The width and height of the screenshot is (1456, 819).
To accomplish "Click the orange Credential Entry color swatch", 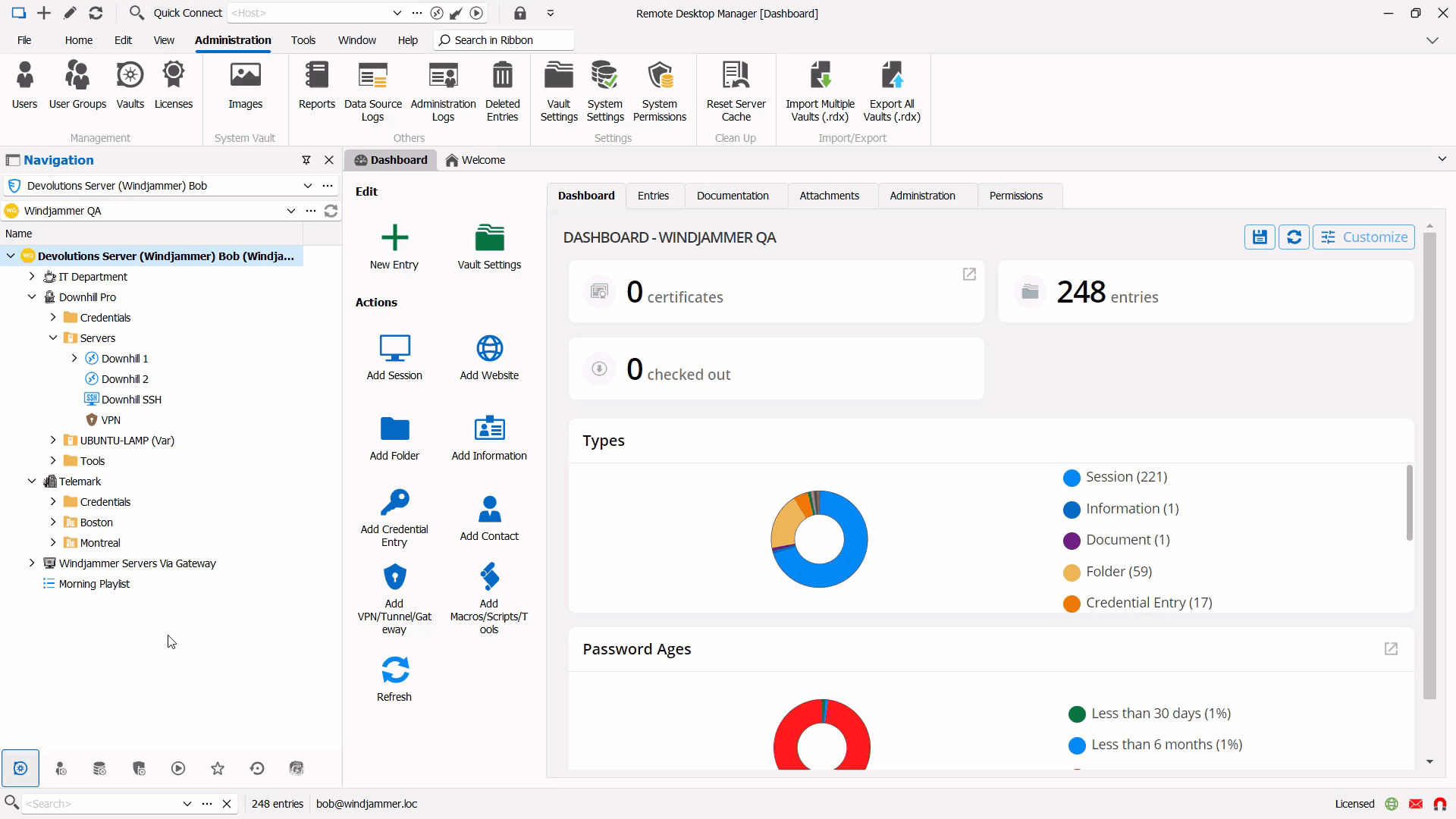I will coord(1071,604).
